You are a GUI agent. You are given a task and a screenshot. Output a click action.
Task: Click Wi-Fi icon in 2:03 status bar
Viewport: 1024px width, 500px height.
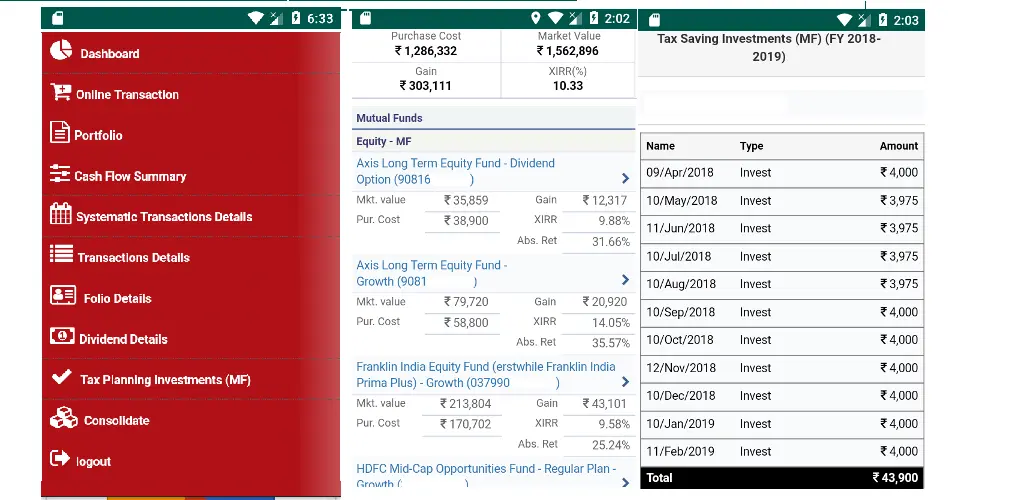pyautogui.click(x=844, y=20)
